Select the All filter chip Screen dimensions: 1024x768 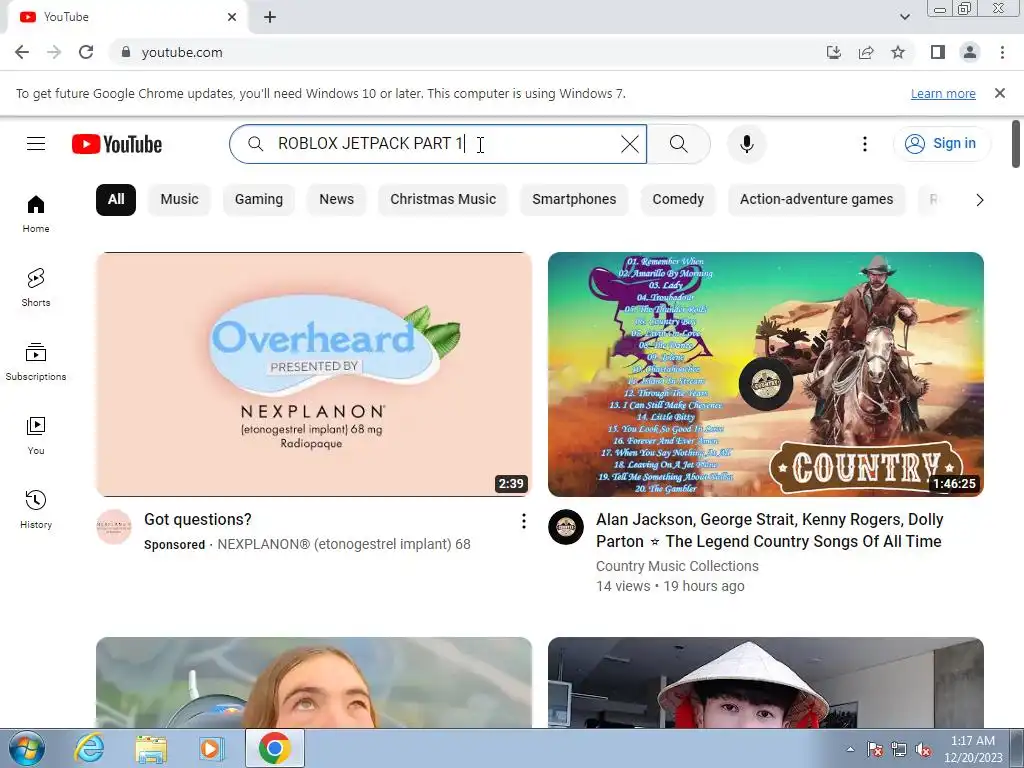tap(116, 200)
